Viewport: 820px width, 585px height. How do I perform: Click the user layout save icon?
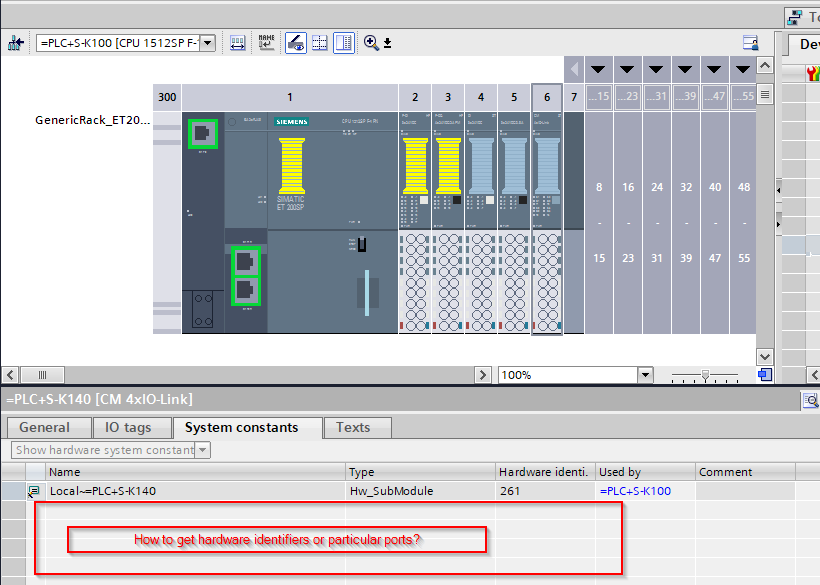[x=750, y=43]
